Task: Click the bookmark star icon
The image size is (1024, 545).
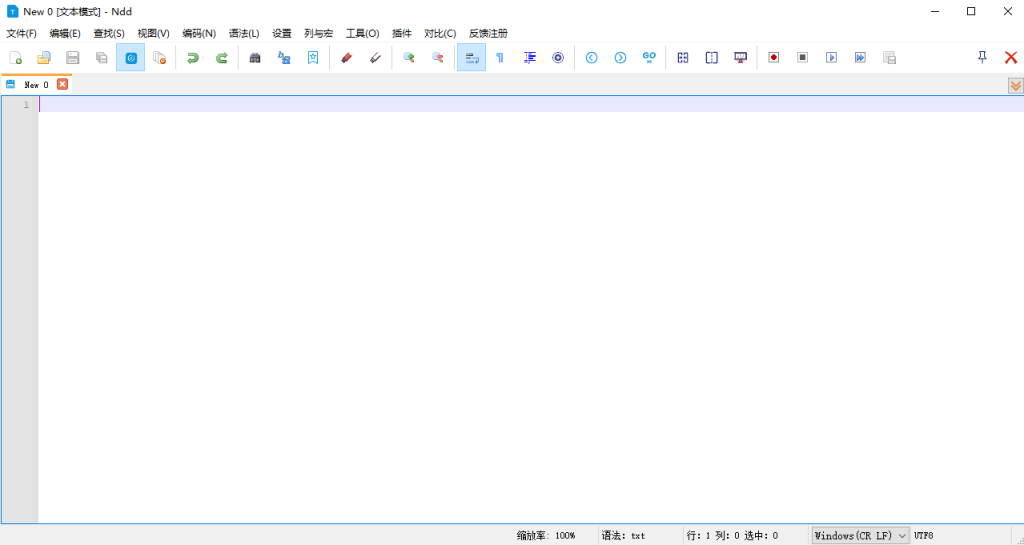Action: coord(313,57)
